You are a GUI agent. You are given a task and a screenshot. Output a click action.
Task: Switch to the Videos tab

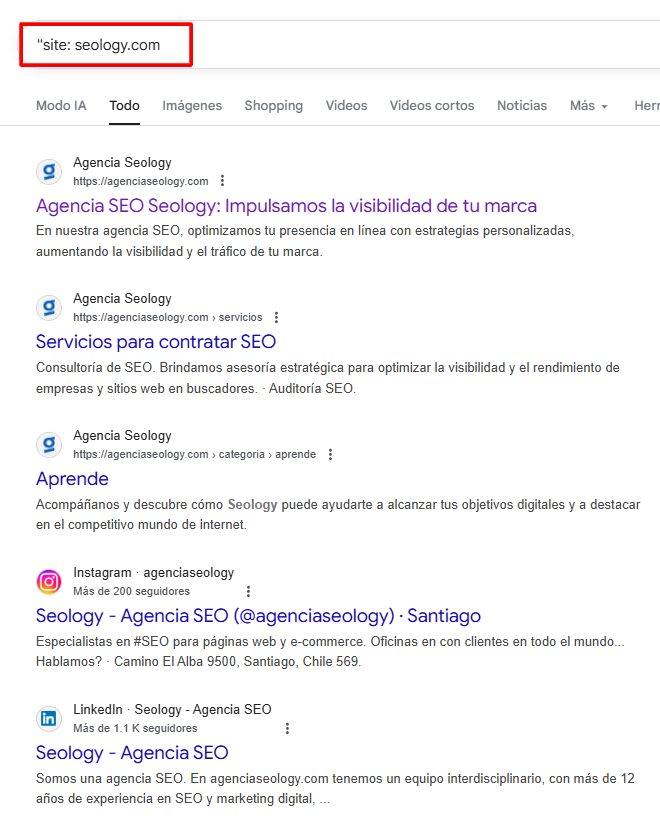[346, 106]
